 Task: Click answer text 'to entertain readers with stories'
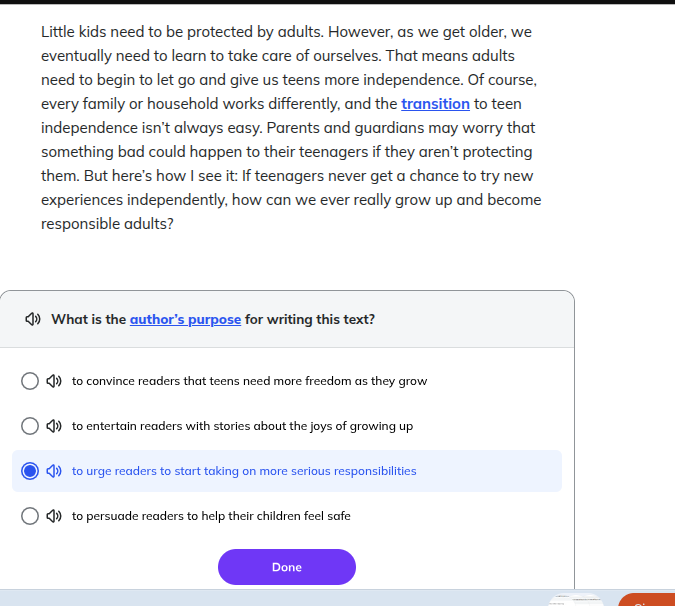[x=242, y=426]
